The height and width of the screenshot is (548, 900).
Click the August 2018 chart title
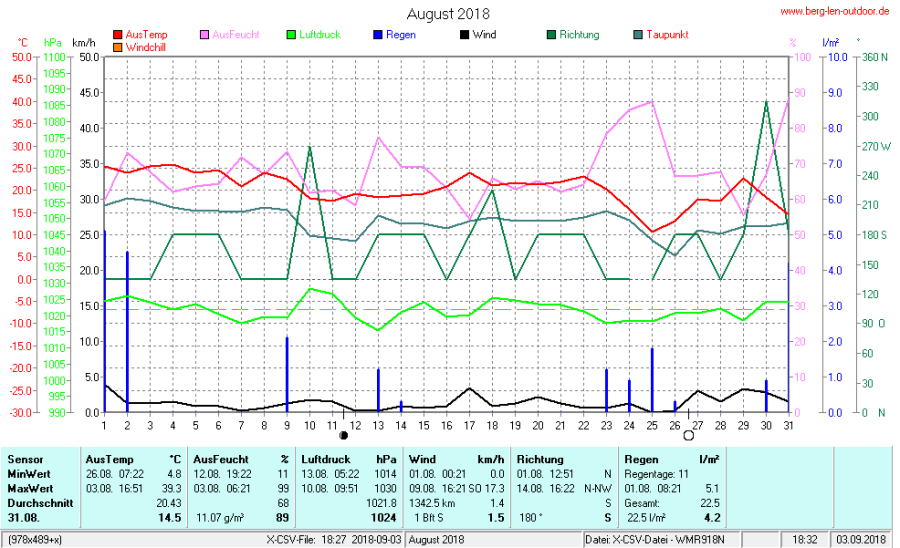(x=448, y=14)
